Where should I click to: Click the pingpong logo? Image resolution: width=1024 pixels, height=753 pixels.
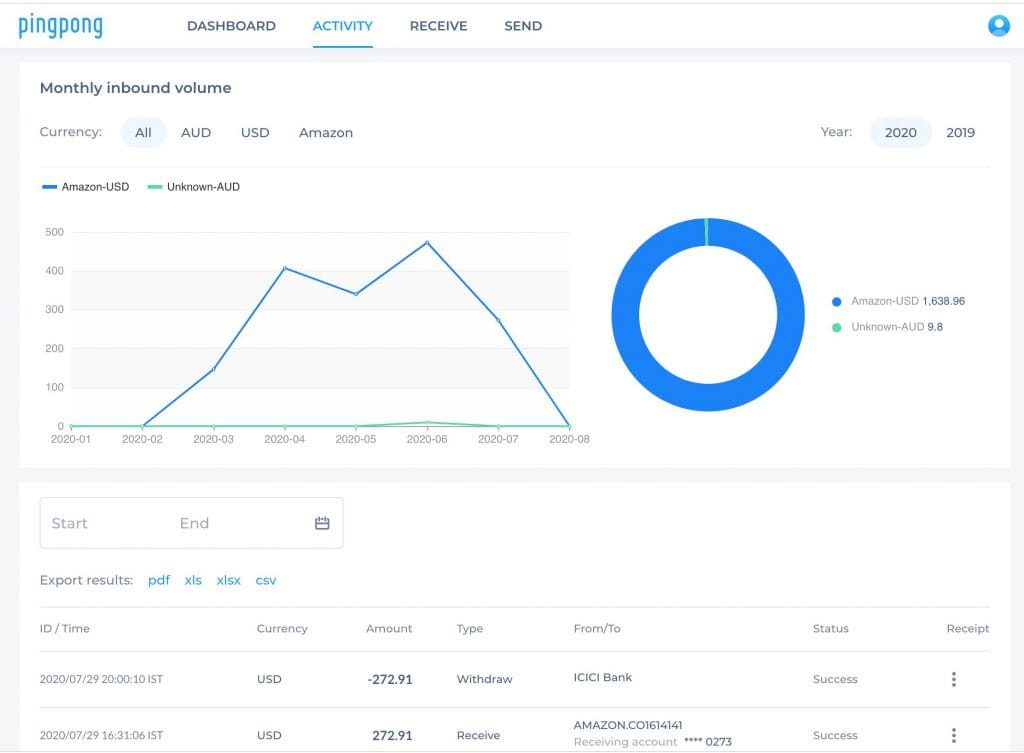[x=60, y=26]
